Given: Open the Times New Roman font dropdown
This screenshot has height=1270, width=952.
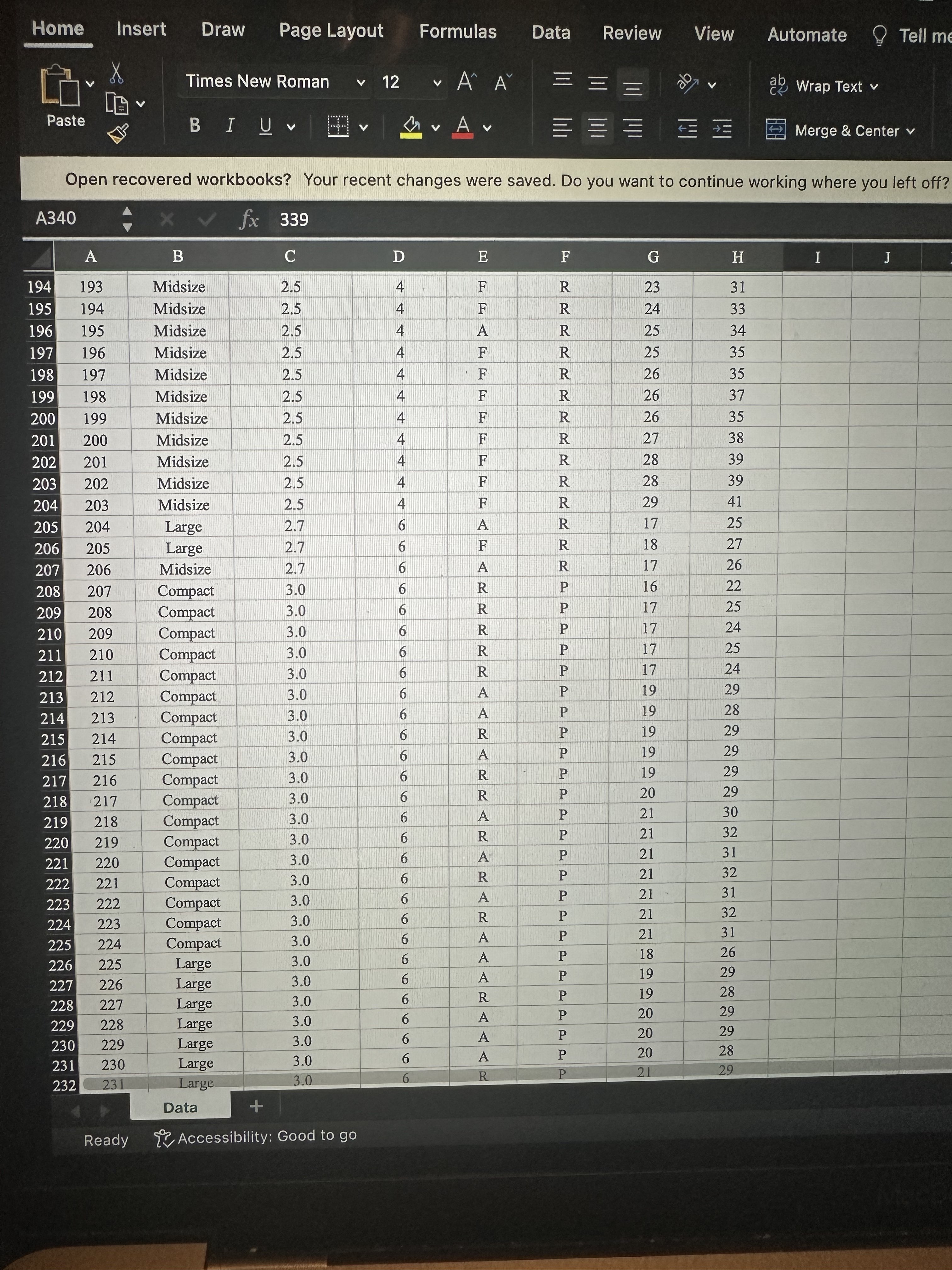Looking at the screenshot, I should 361,83.
